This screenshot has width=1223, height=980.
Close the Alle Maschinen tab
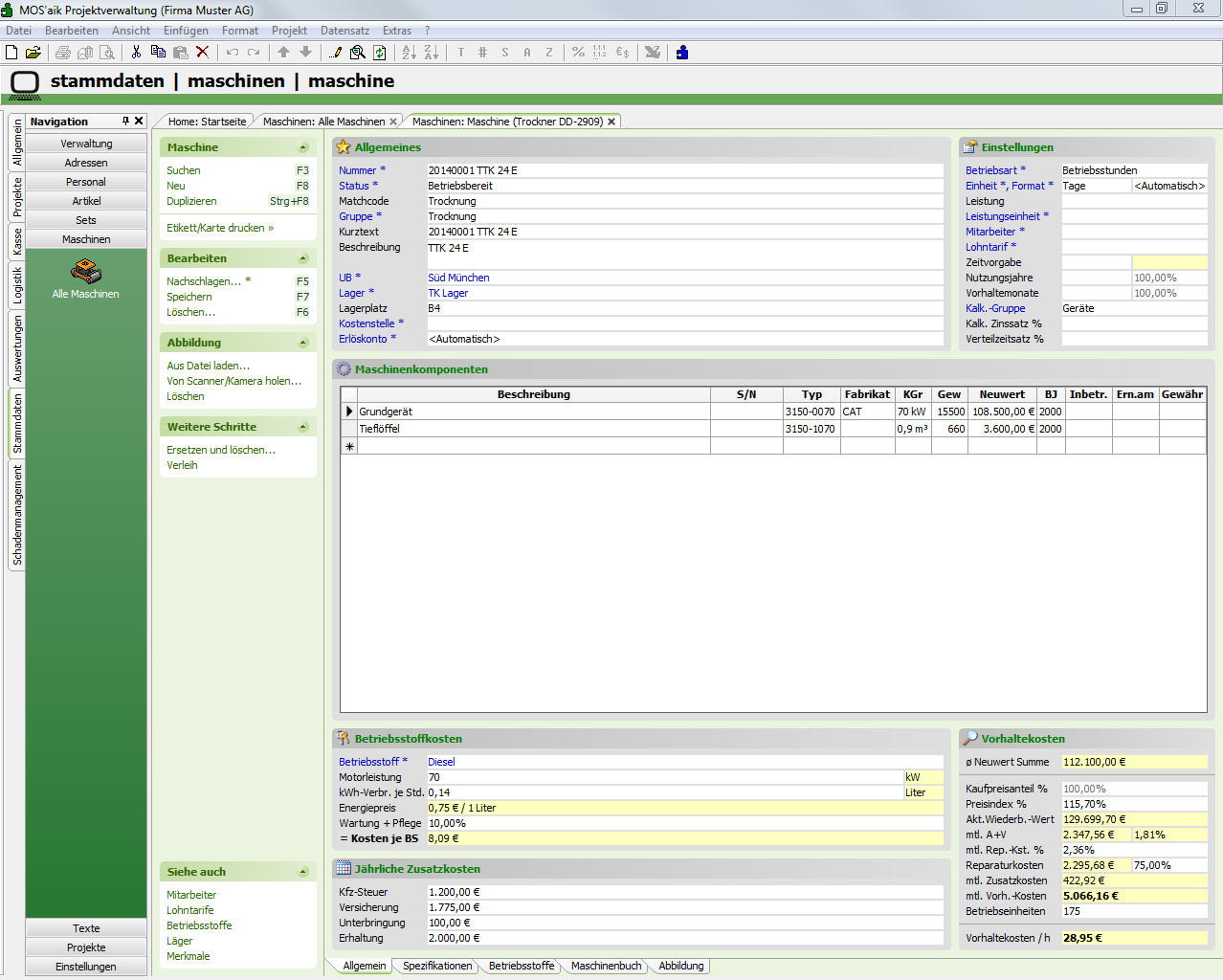(393, 122)
